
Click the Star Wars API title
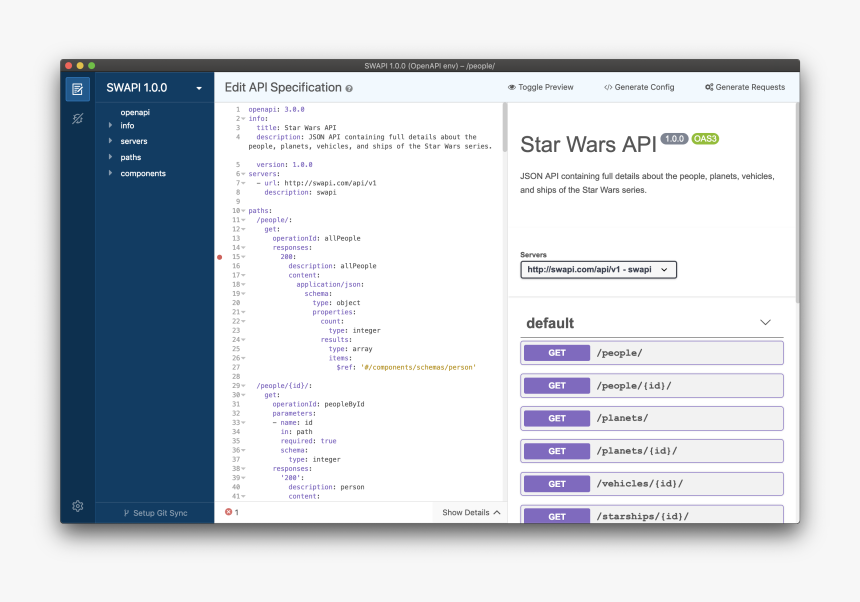[588, 145]
